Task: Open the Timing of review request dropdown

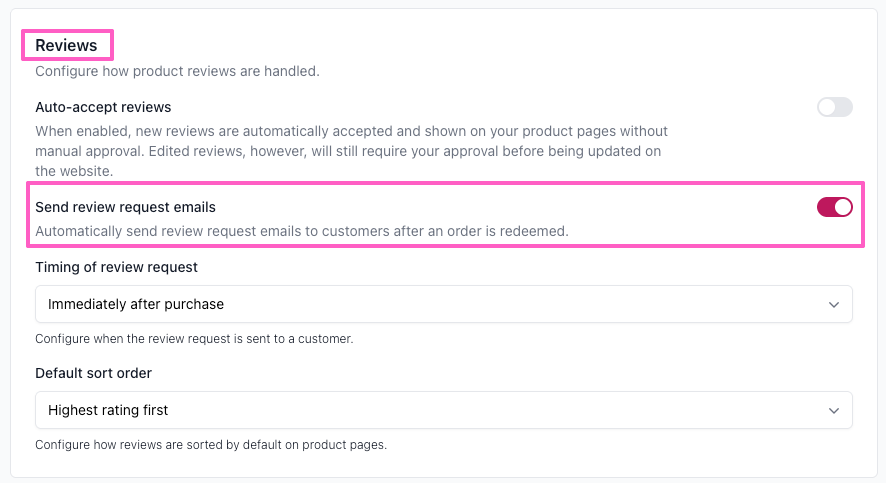Action: (443, 304)
